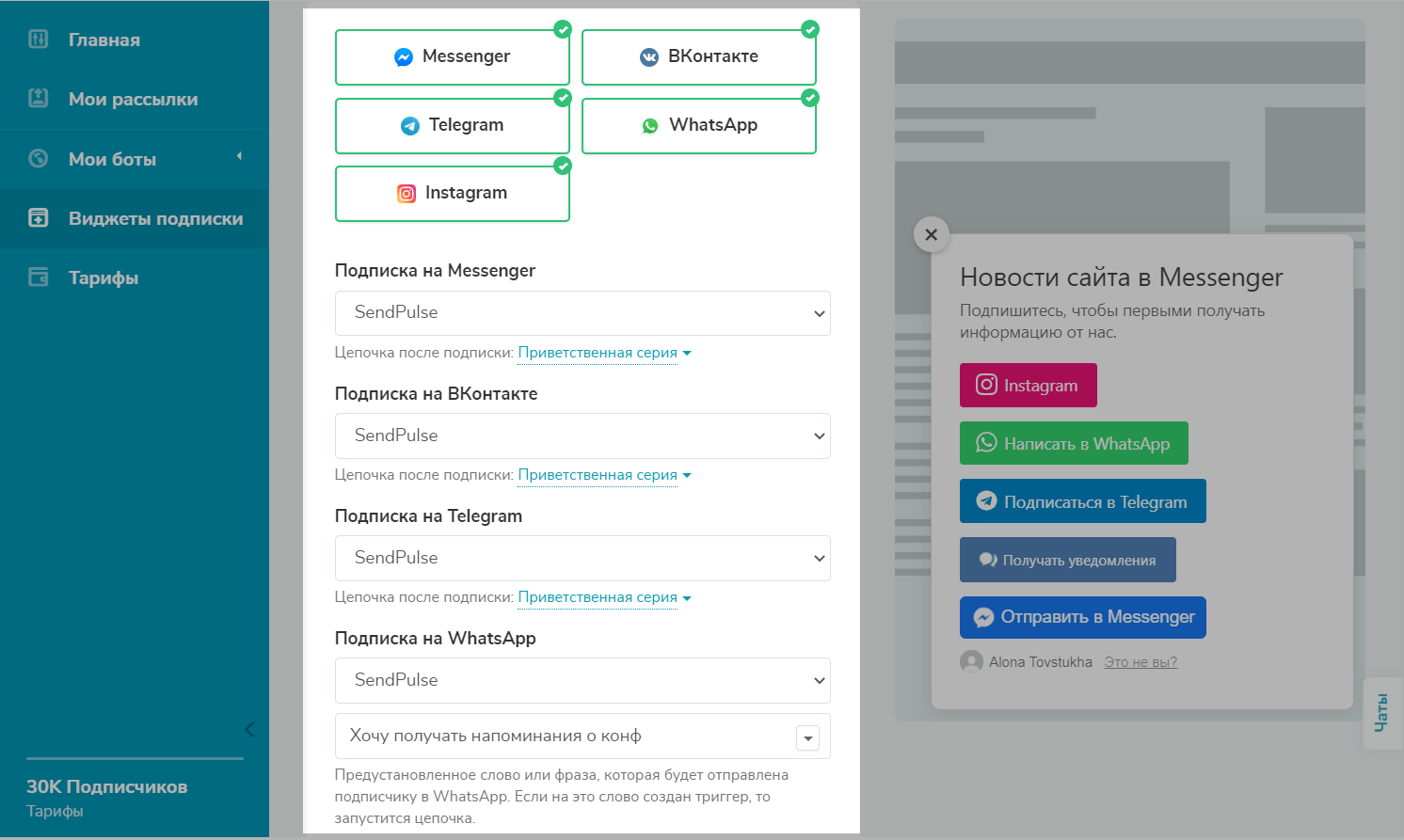Click the green checkmark on Telegram
The width and height of the screenshot is (1404, 840).
click(x=563, y=98)
